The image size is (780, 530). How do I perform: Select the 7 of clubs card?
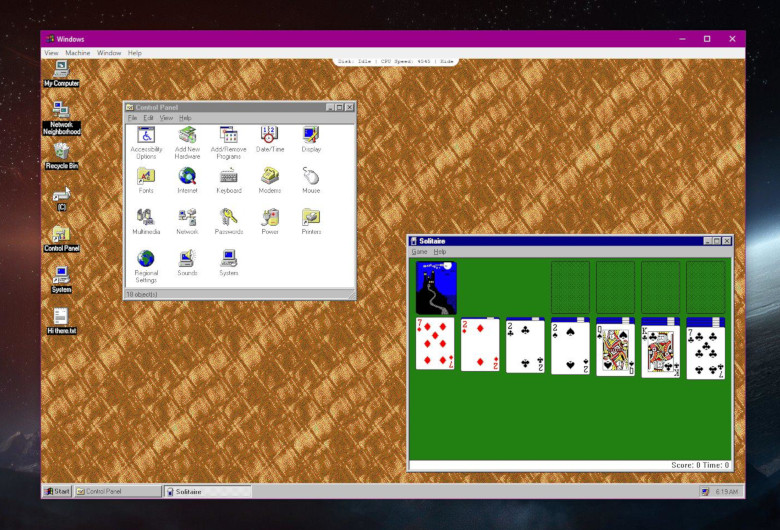coord(706,353)
